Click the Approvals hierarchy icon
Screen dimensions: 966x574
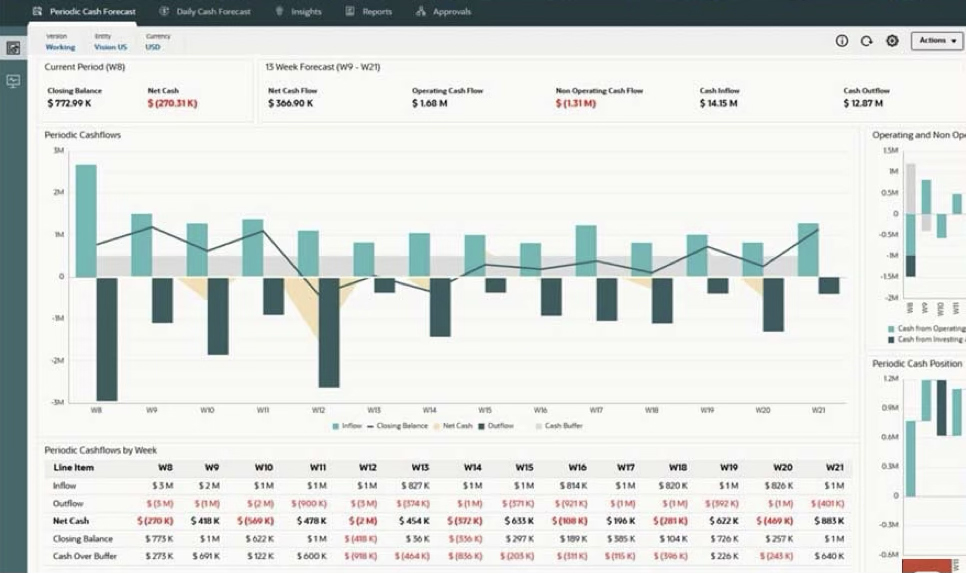coord(421,12)
